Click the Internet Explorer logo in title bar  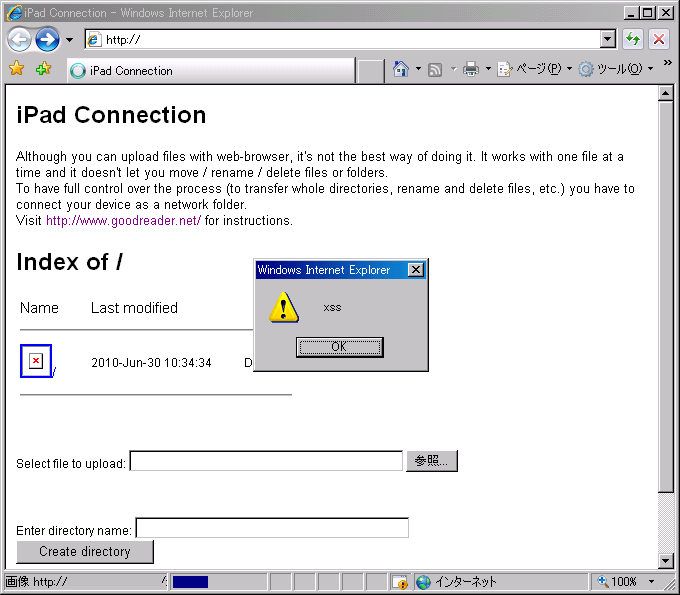pyautogui.click(x=14, y=13)
